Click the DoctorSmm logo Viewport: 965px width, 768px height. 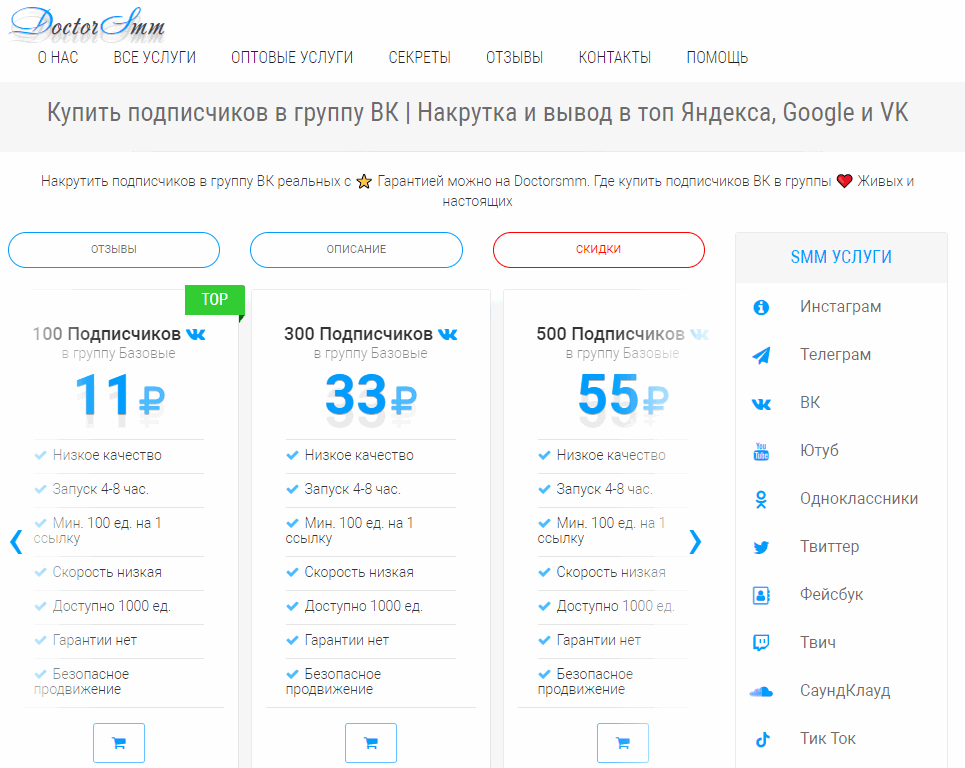[87, 24]
